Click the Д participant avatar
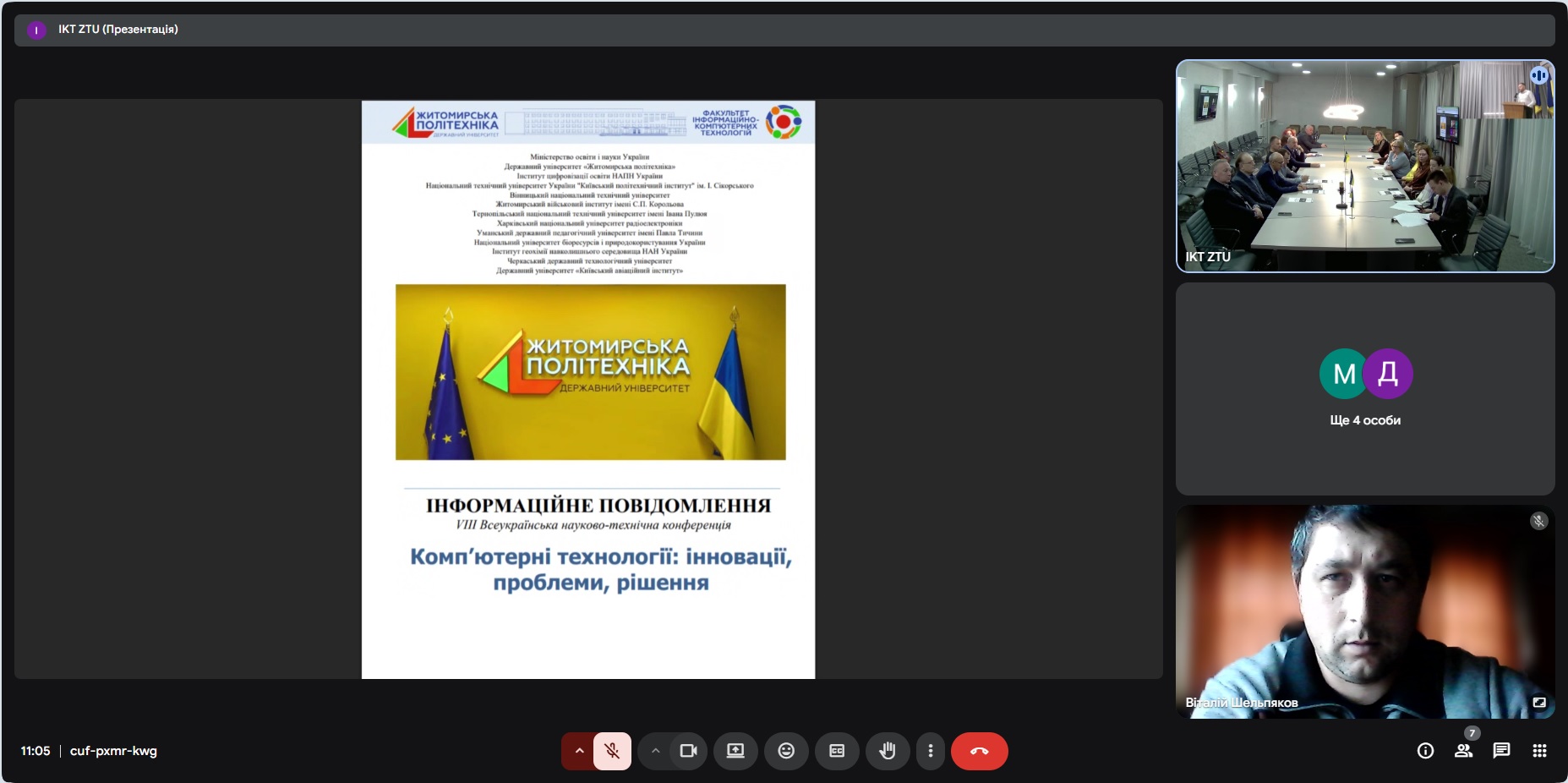The width and height of the screenshot is (1568, 783). [1388, 374]
